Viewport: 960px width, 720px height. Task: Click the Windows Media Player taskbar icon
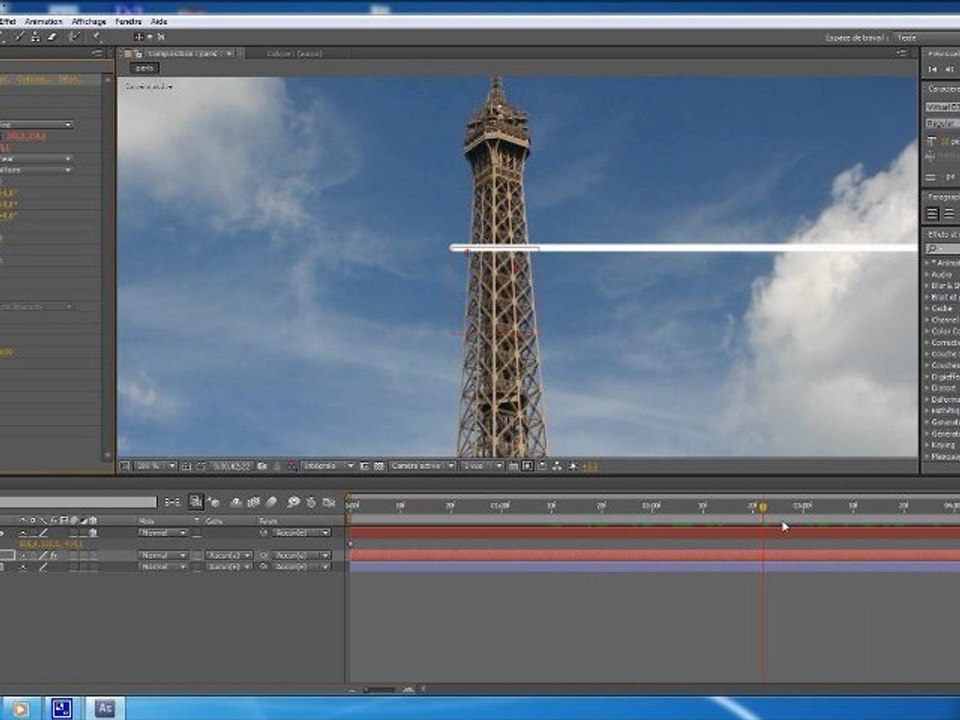[20, 709]
